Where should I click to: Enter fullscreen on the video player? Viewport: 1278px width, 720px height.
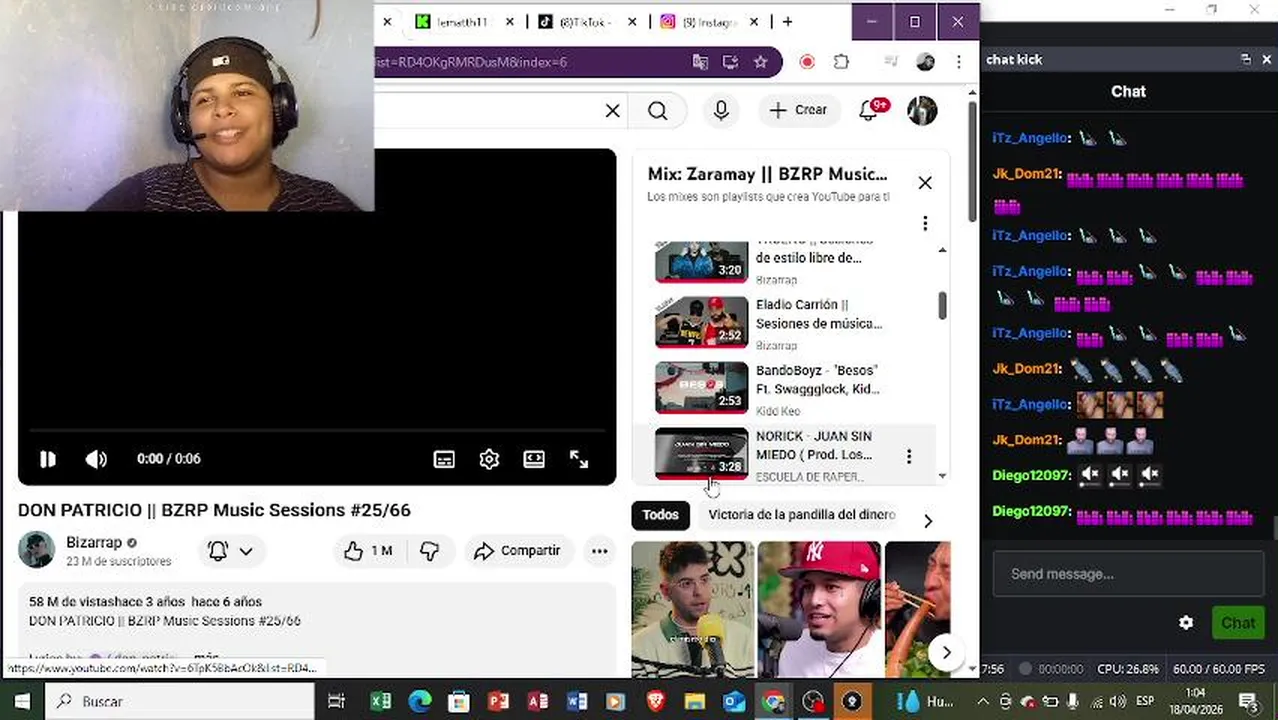click(x=579, y=459)
